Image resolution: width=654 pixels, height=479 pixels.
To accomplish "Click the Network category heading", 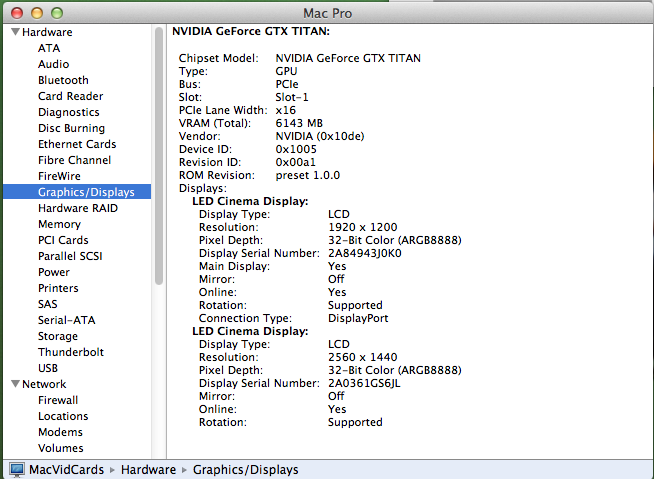I will (x=44, y=384).
